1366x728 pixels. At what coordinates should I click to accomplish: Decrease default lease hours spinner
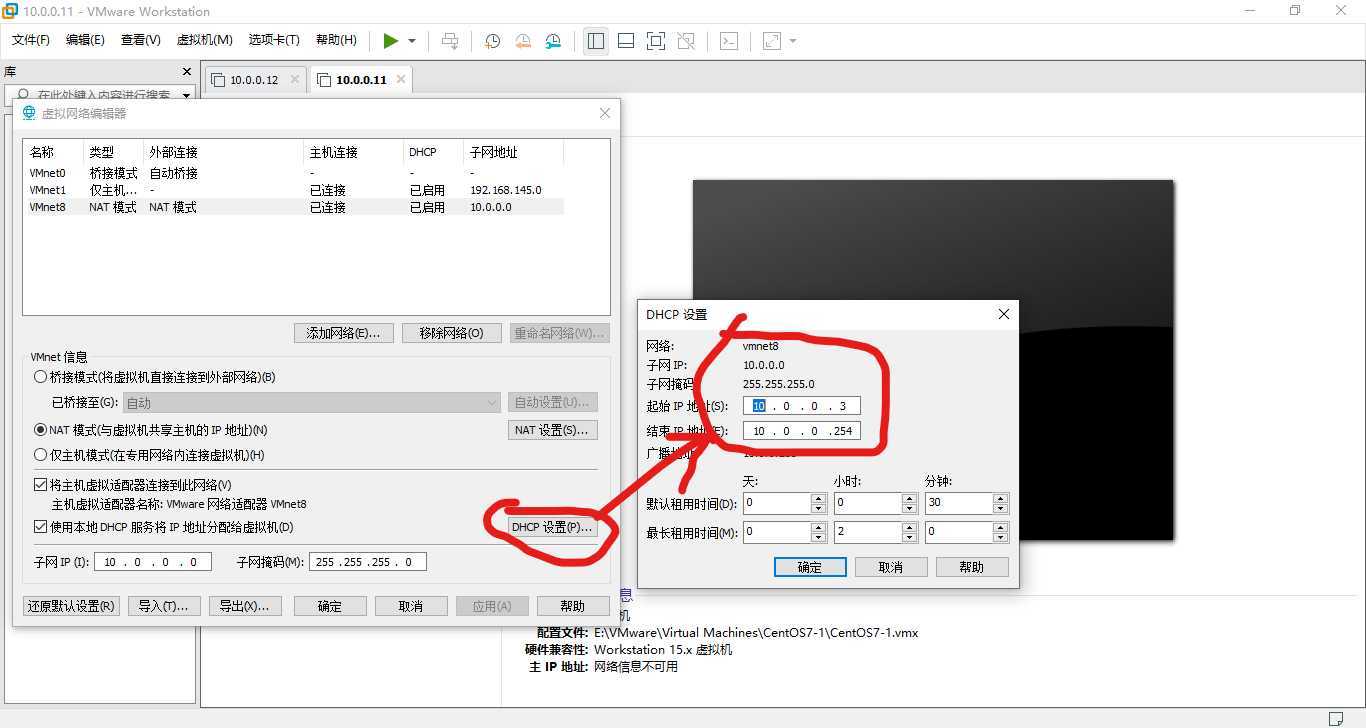909,508
